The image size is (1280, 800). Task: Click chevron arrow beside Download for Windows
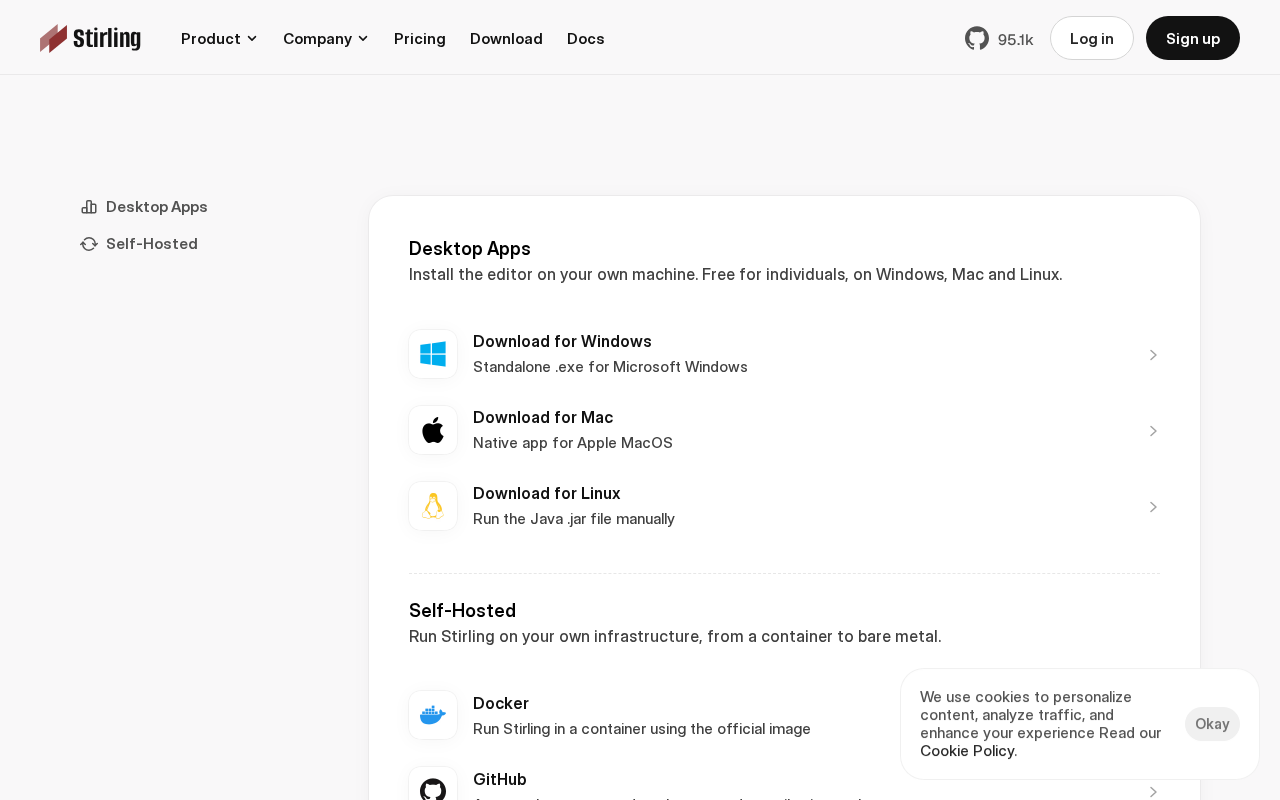click(x=1153, y=355)
